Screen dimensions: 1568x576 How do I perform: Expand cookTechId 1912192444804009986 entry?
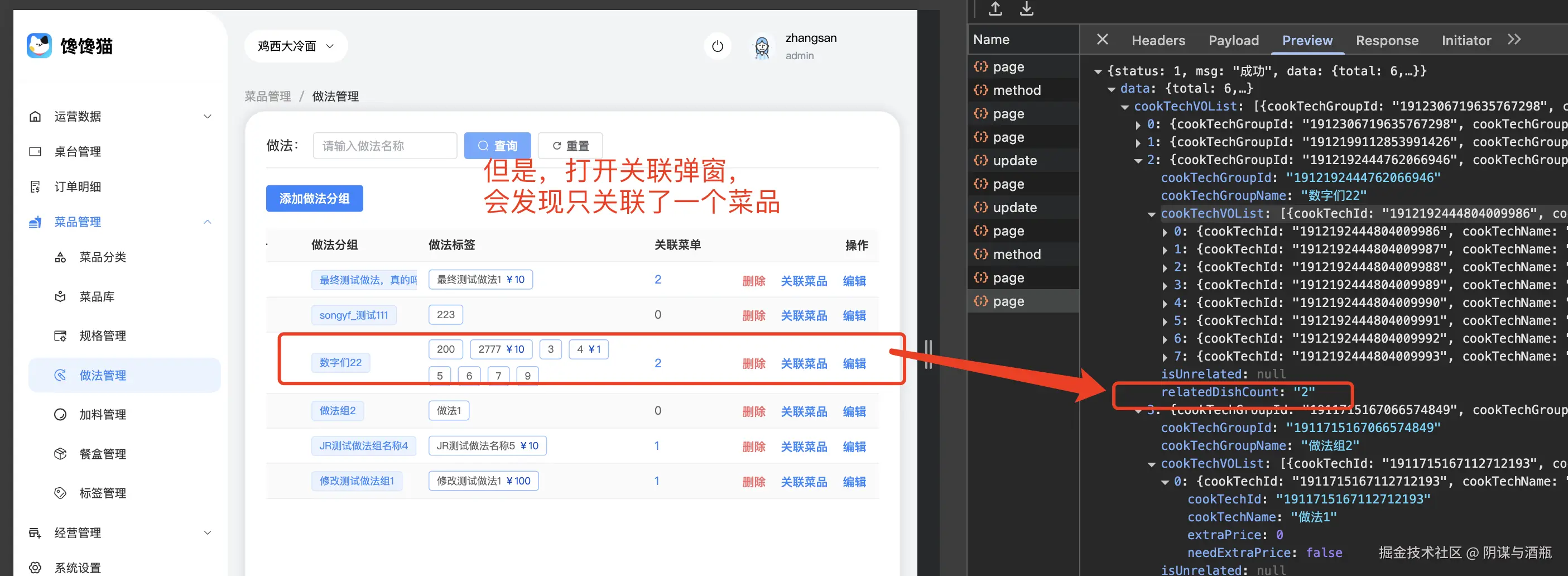pos(1165,233)
